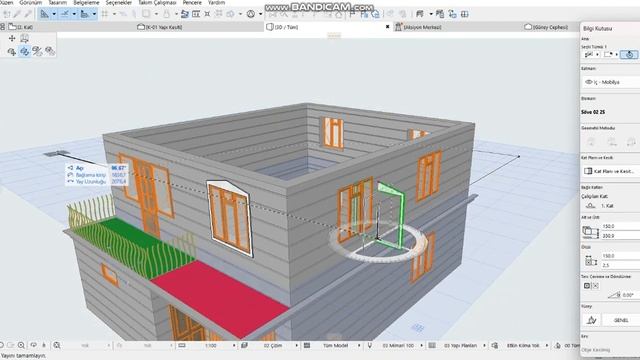The height and width of the screenshot is (360, 640).
Task: Click the 1. Kat home story label
Action: pyautogui.click(x=607, y=206)
